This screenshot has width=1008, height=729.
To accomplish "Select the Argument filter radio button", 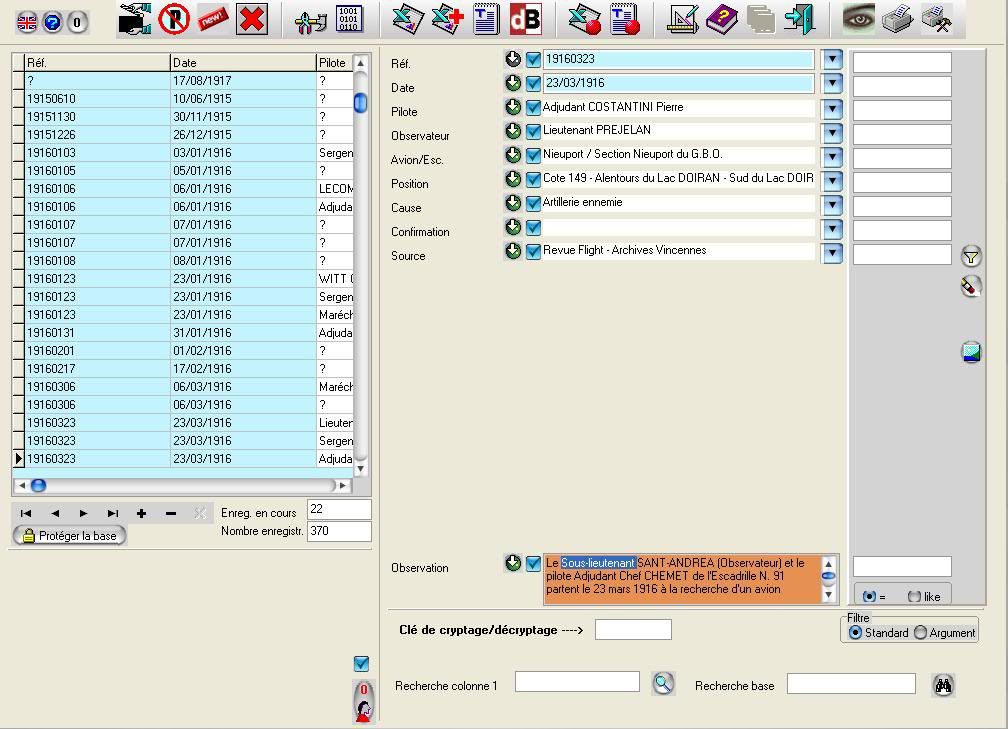I will coord(920,633).
